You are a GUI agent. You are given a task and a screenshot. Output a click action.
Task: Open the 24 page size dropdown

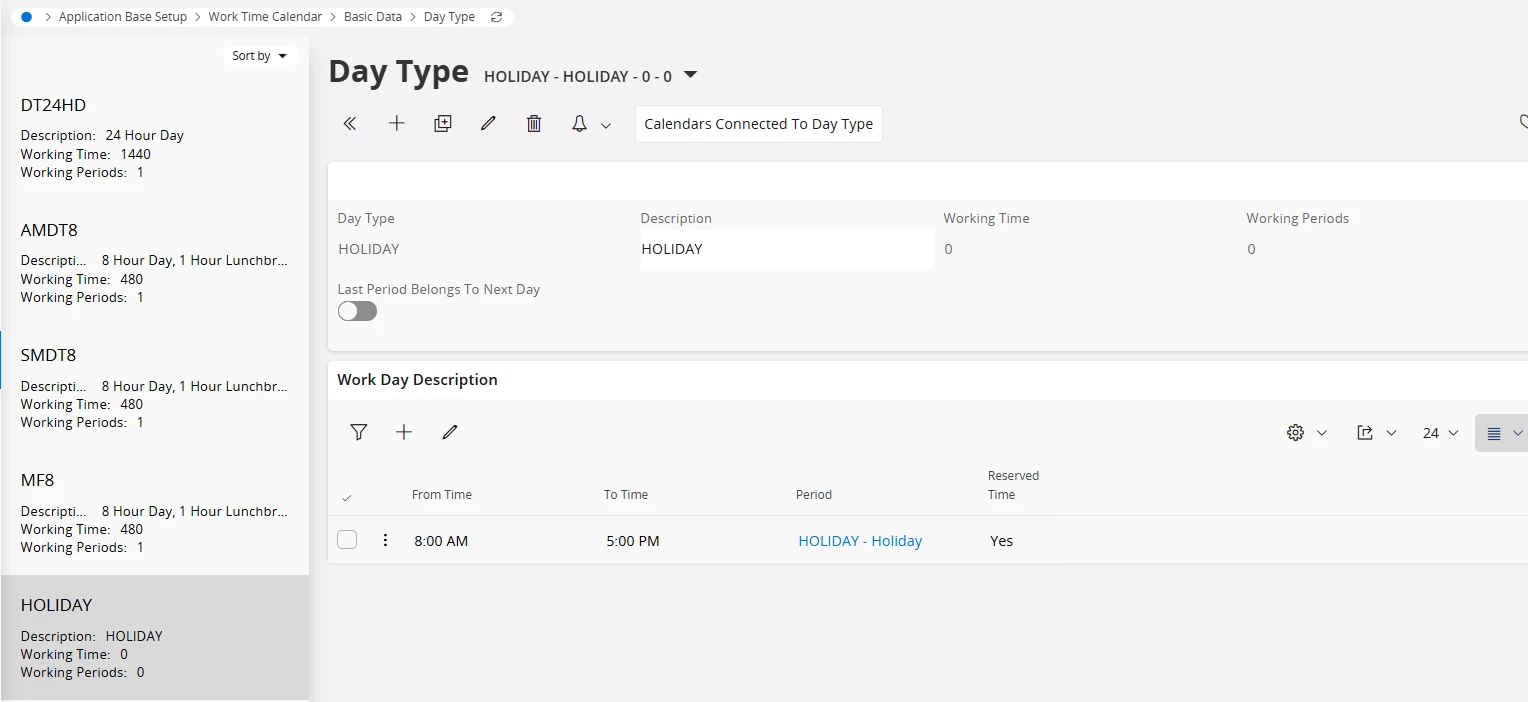1441,433
